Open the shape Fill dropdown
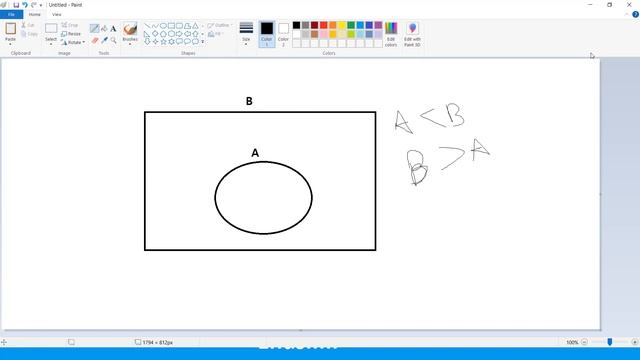The width and height of the screenshot is (640, 360). click(216, 34)
